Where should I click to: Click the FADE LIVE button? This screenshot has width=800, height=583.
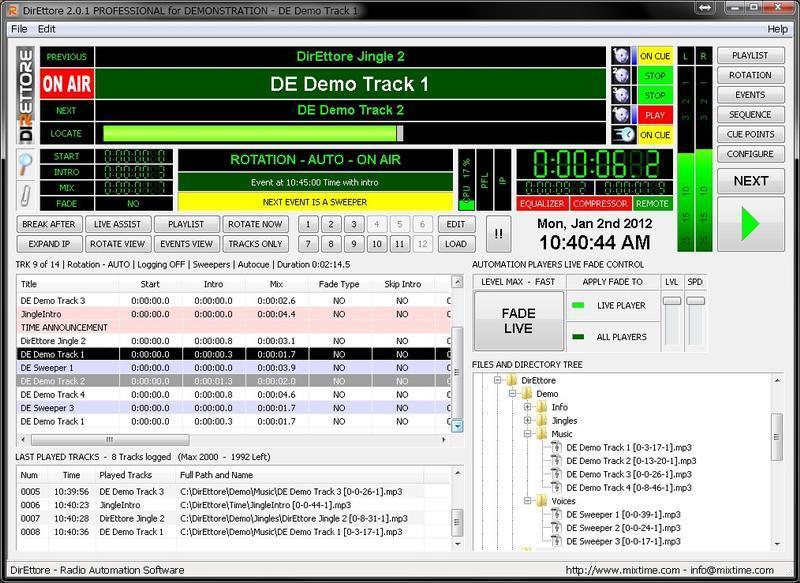point(518,321)
